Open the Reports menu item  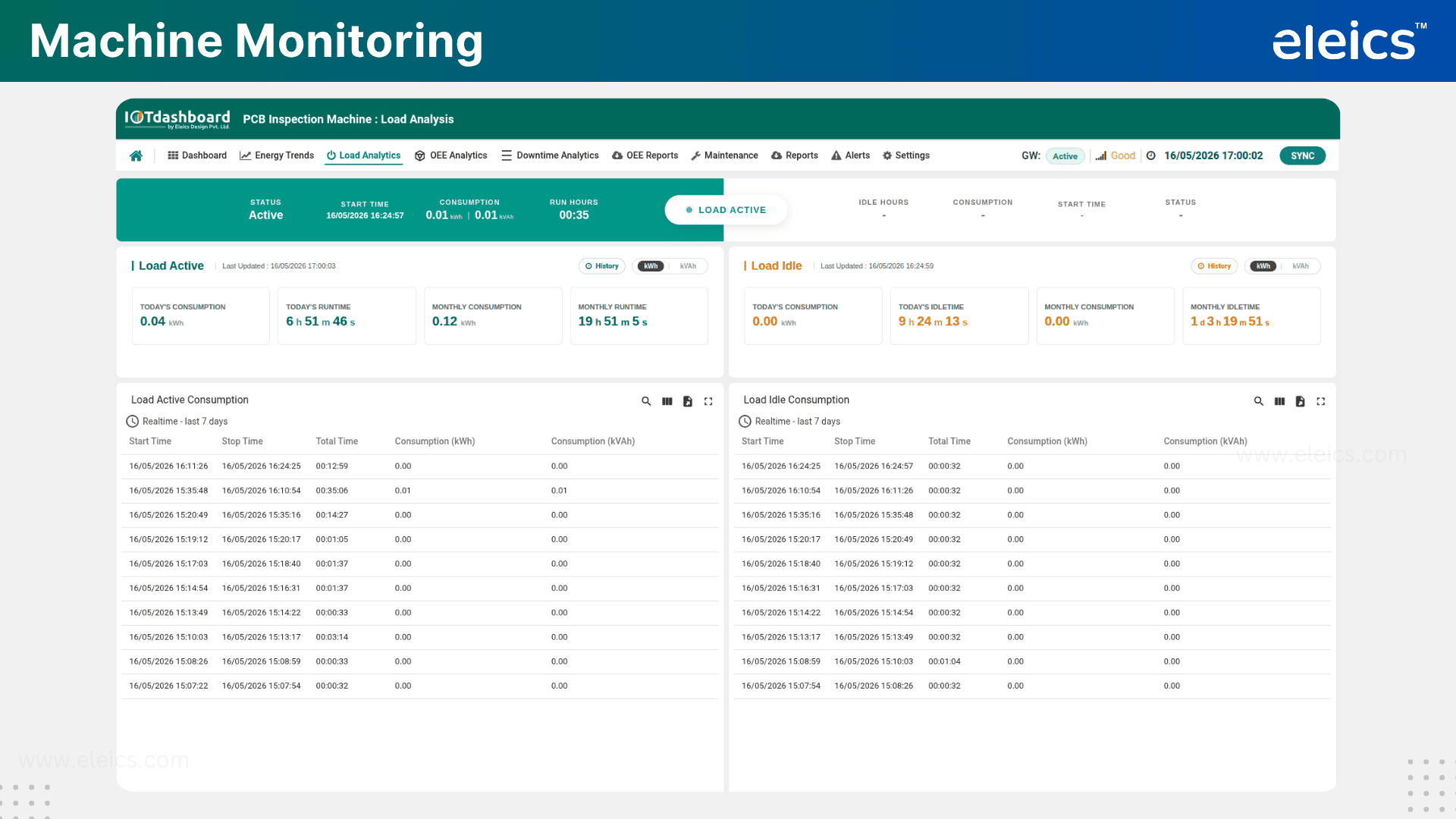(795, 155)
